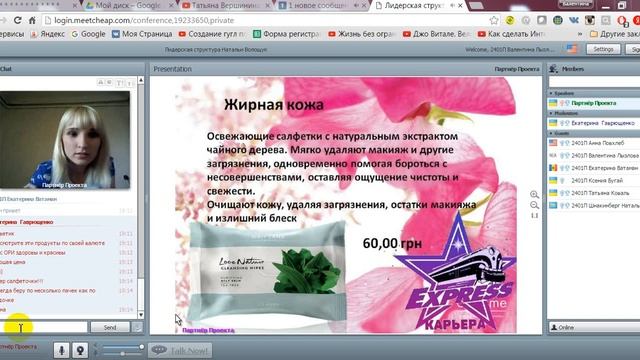The width and height of the screenshot is (640, 360).
Task: Click the Talk Now! button
Action: tap(180, 351)
